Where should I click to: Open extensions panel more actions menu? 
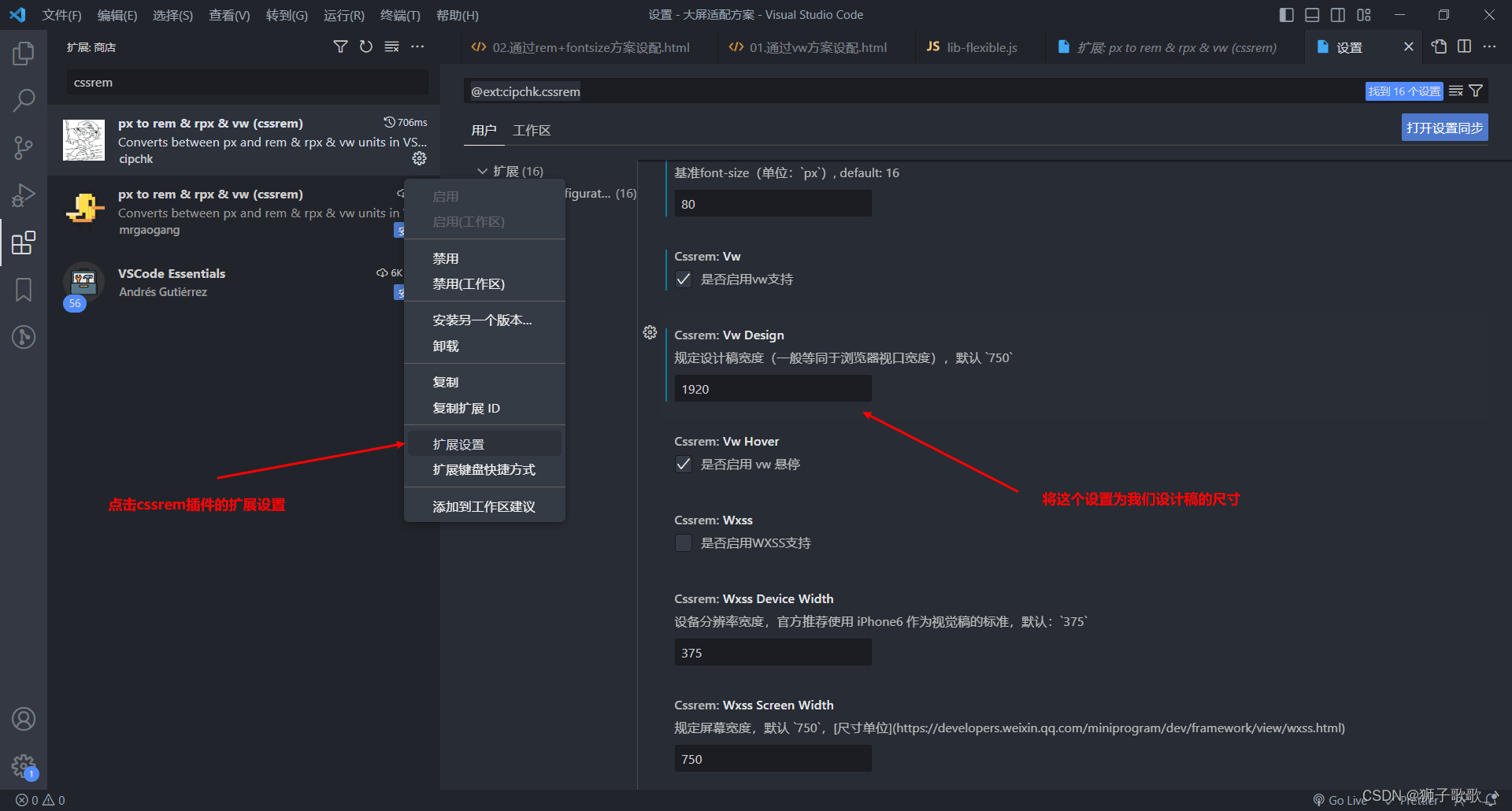click(417, 47)
